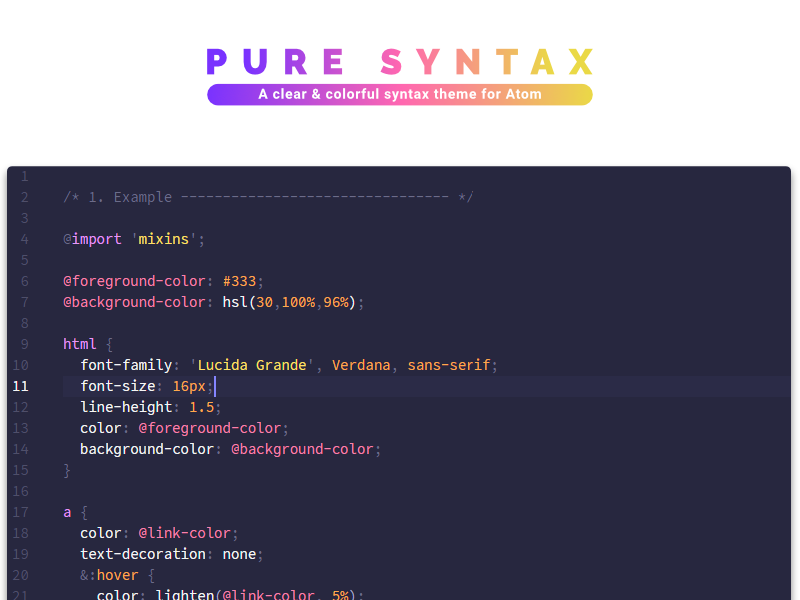Click the '@link-color' value on line 18
The image size is (800, 600).
tap(185, 533)
